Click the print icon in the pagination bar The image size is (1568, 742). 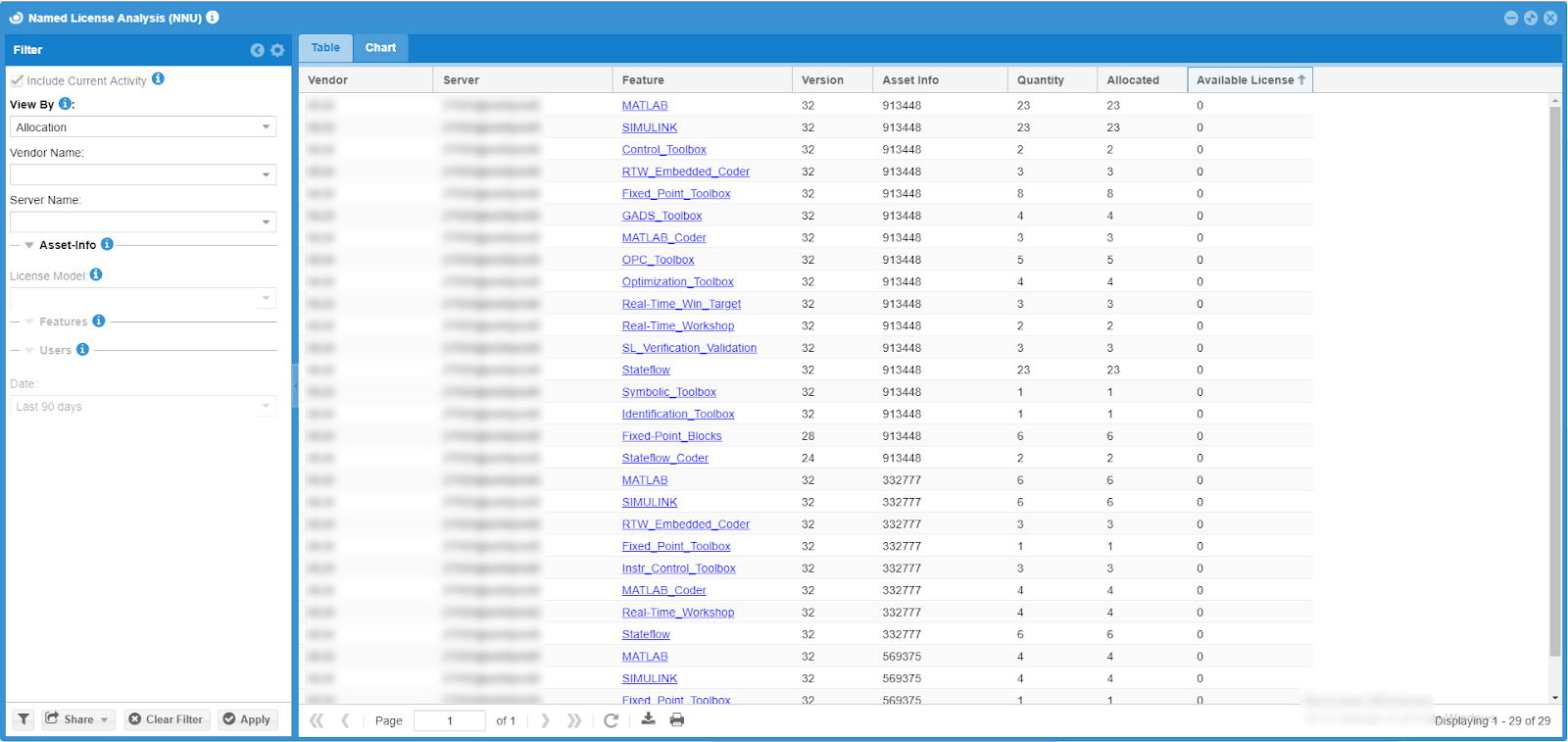pos(676,719)
